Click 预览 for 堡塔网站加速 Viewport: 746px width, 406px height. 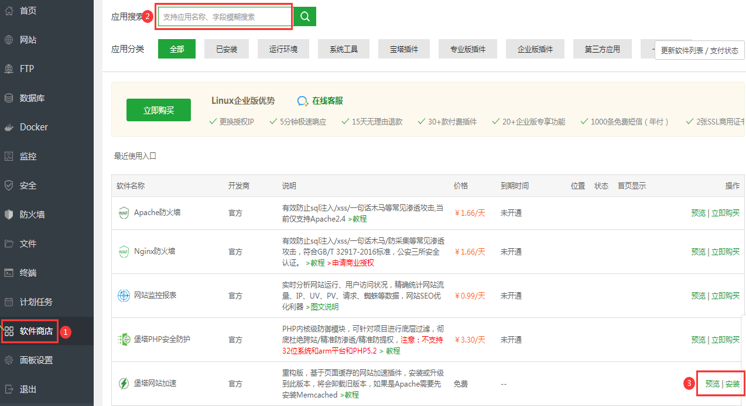coord(712,384)
